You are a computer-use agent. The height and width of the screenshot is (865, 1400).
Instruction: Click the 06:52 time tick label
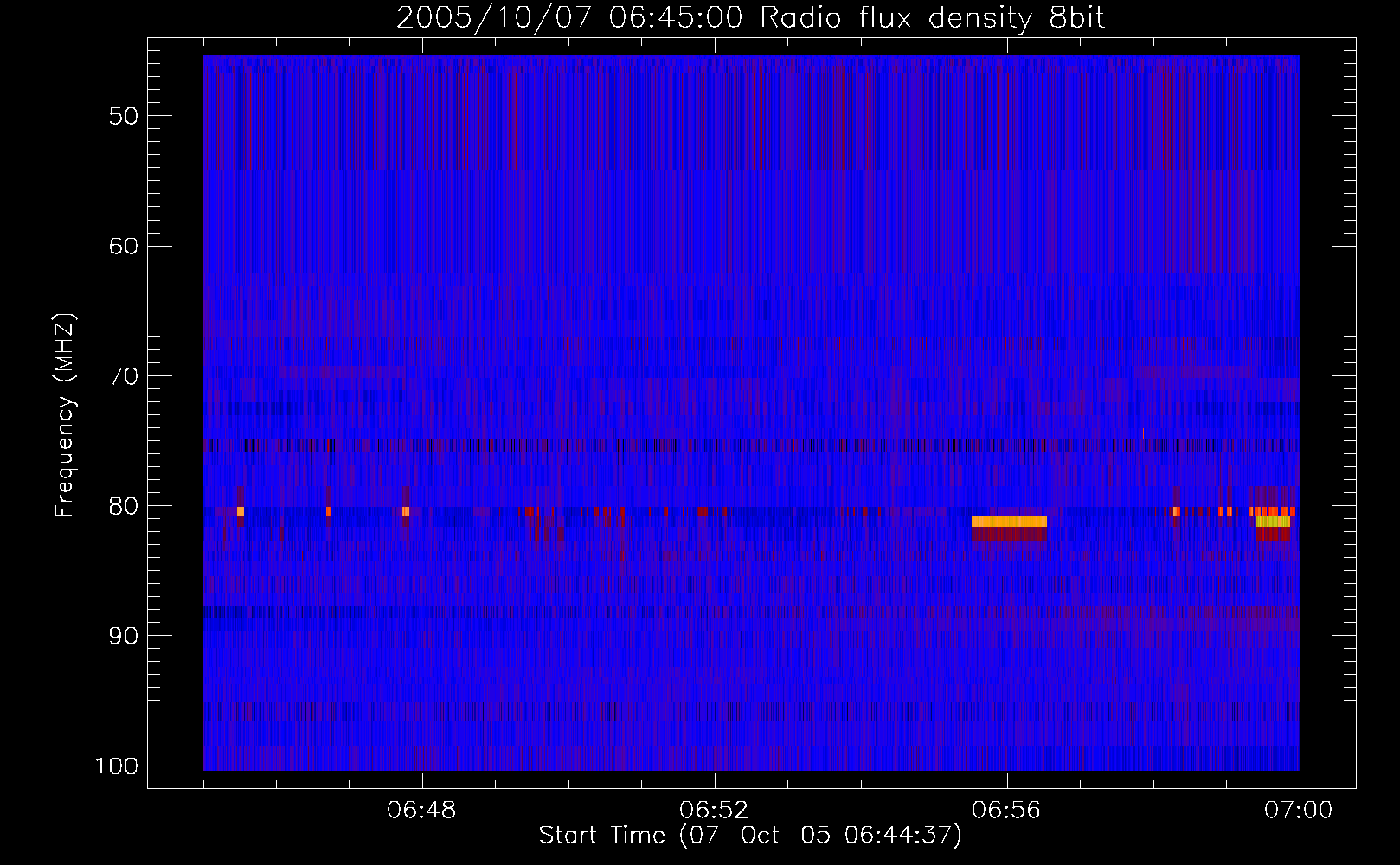coord(714,811)
